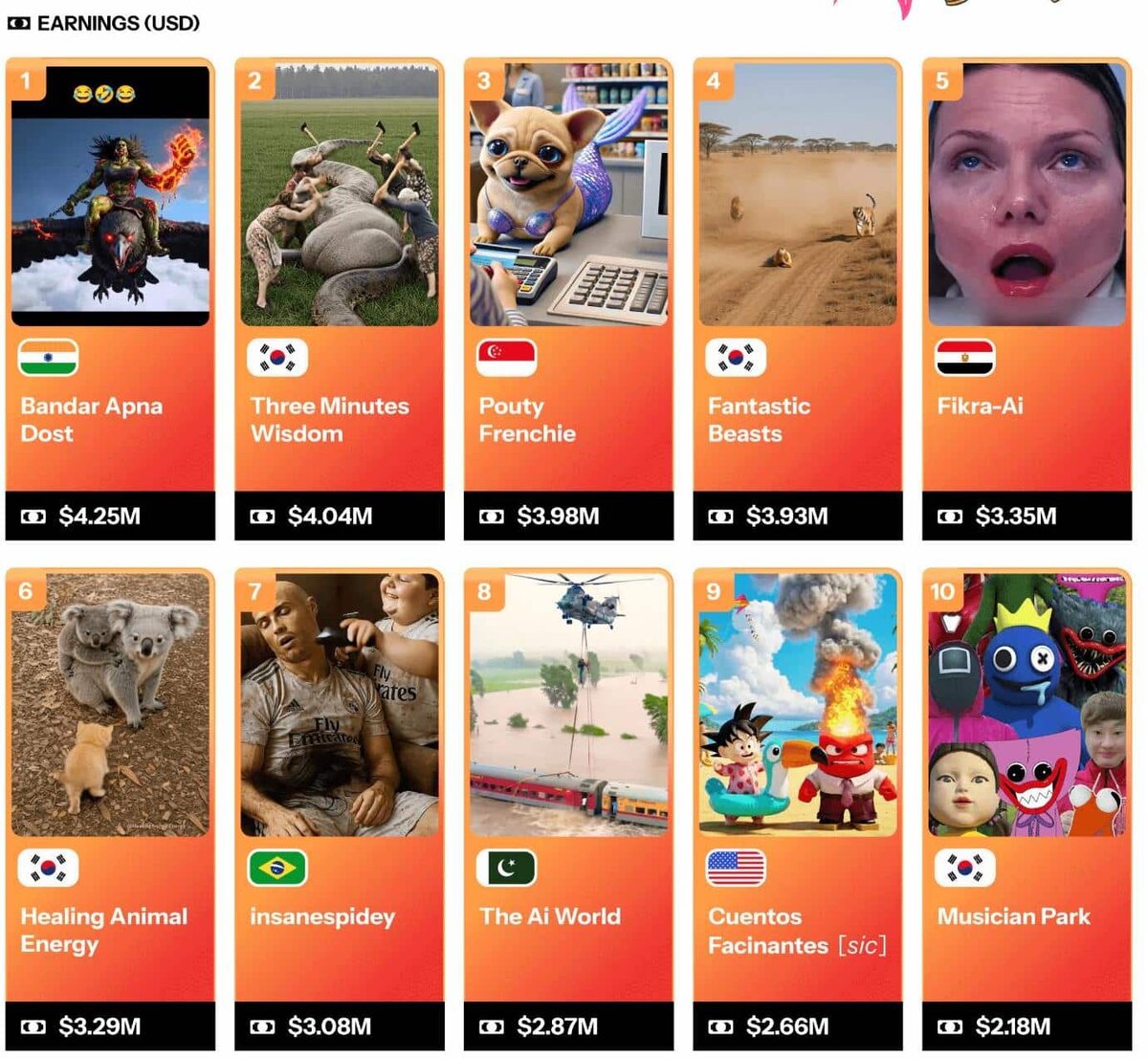Click the South Korea flag on Three Minutes Wisdom
The image size is (1148, 1059).
click(277, 358)
